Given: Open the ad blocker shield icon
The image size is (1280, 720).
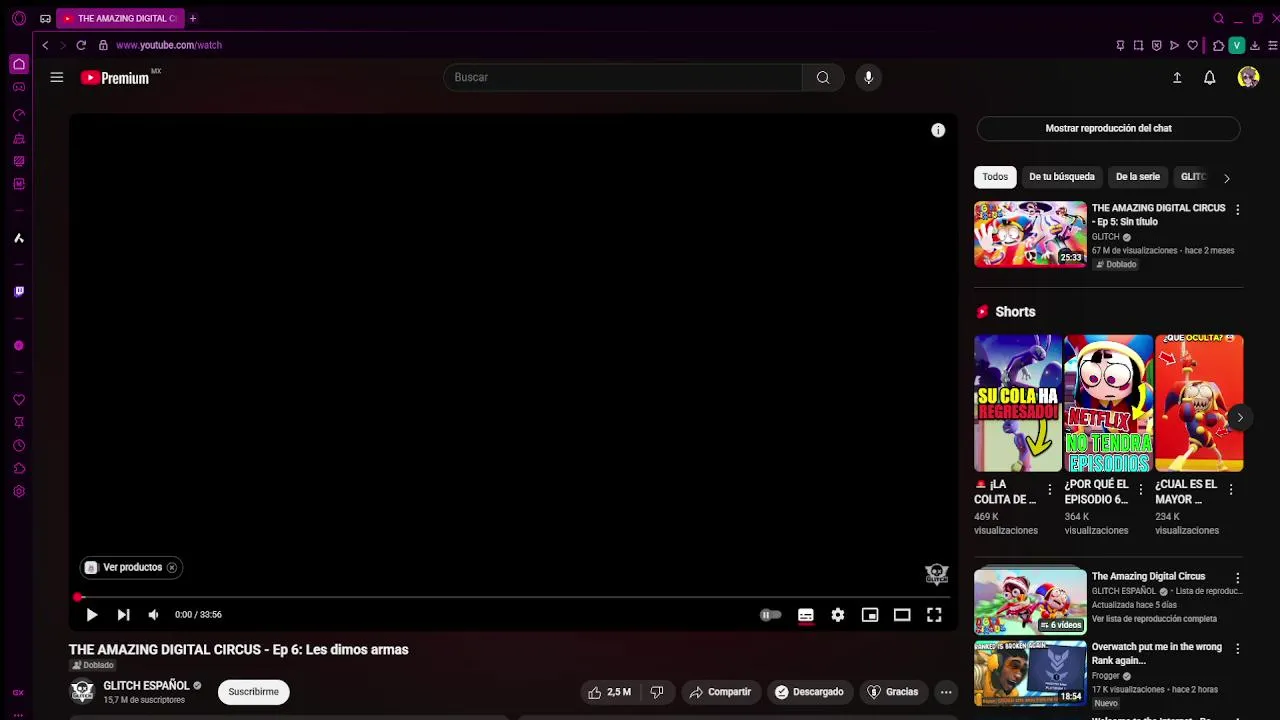Looking at the screenshot, I should coord(1156,45).
